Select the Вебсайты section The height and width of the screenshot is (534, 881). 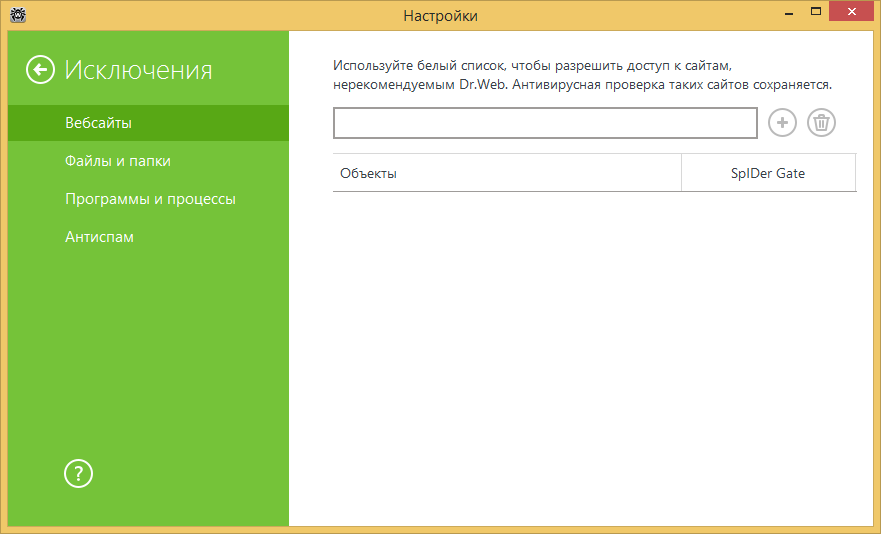148,123
